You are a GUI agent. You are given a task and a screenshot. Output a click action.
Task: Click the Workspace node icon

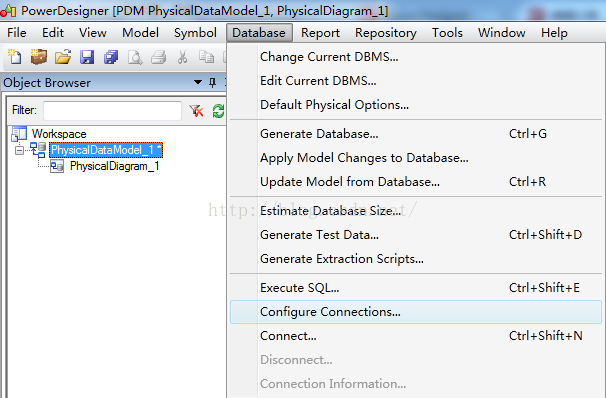click(x=19, y=134)
